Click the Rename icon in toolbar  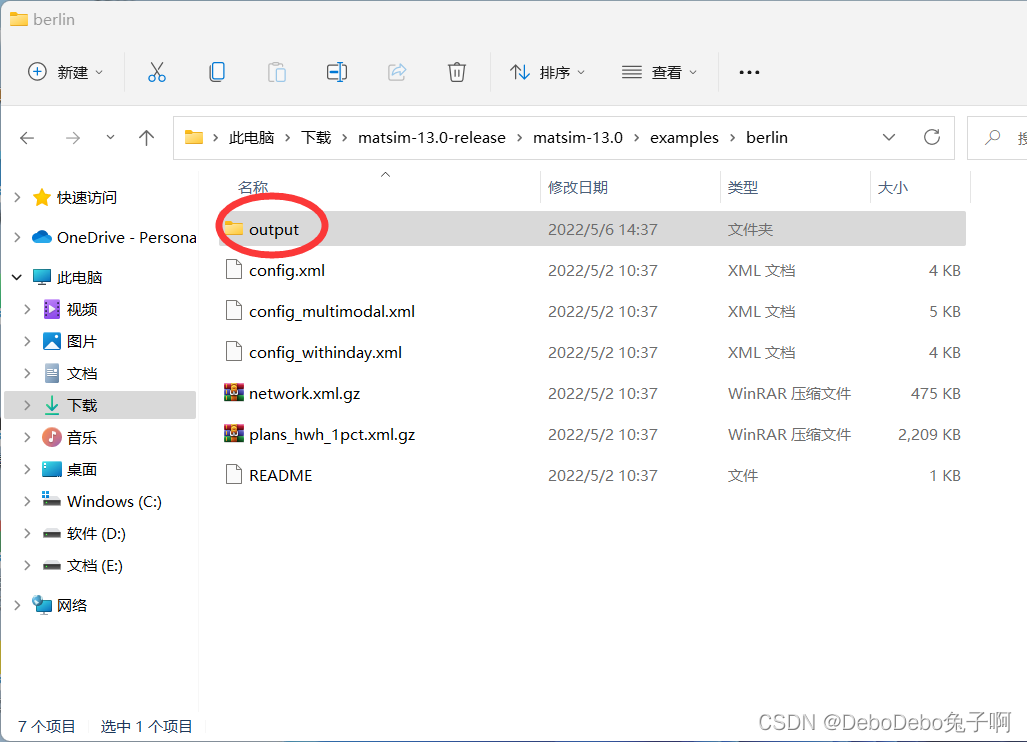click(337, 72)
